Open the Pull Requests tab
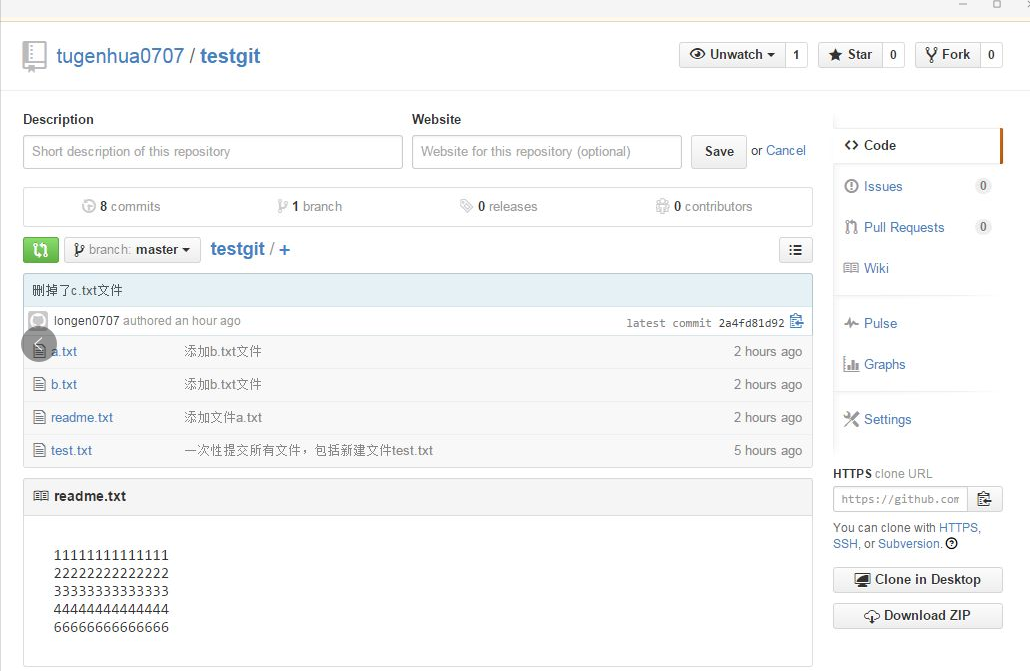 coord(918,227)
